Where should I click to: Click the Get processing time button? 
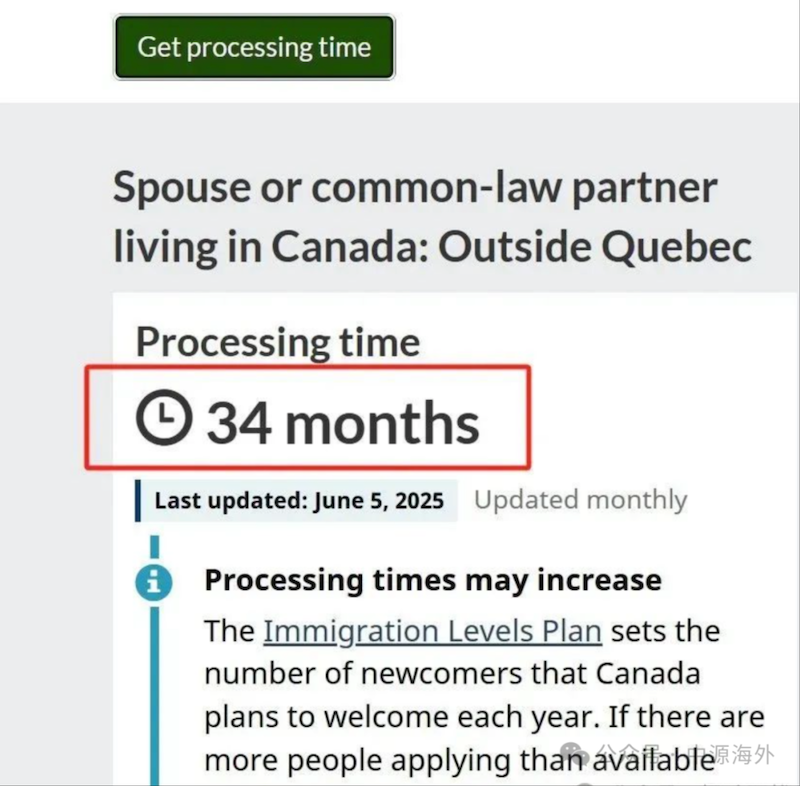(254, 47)
